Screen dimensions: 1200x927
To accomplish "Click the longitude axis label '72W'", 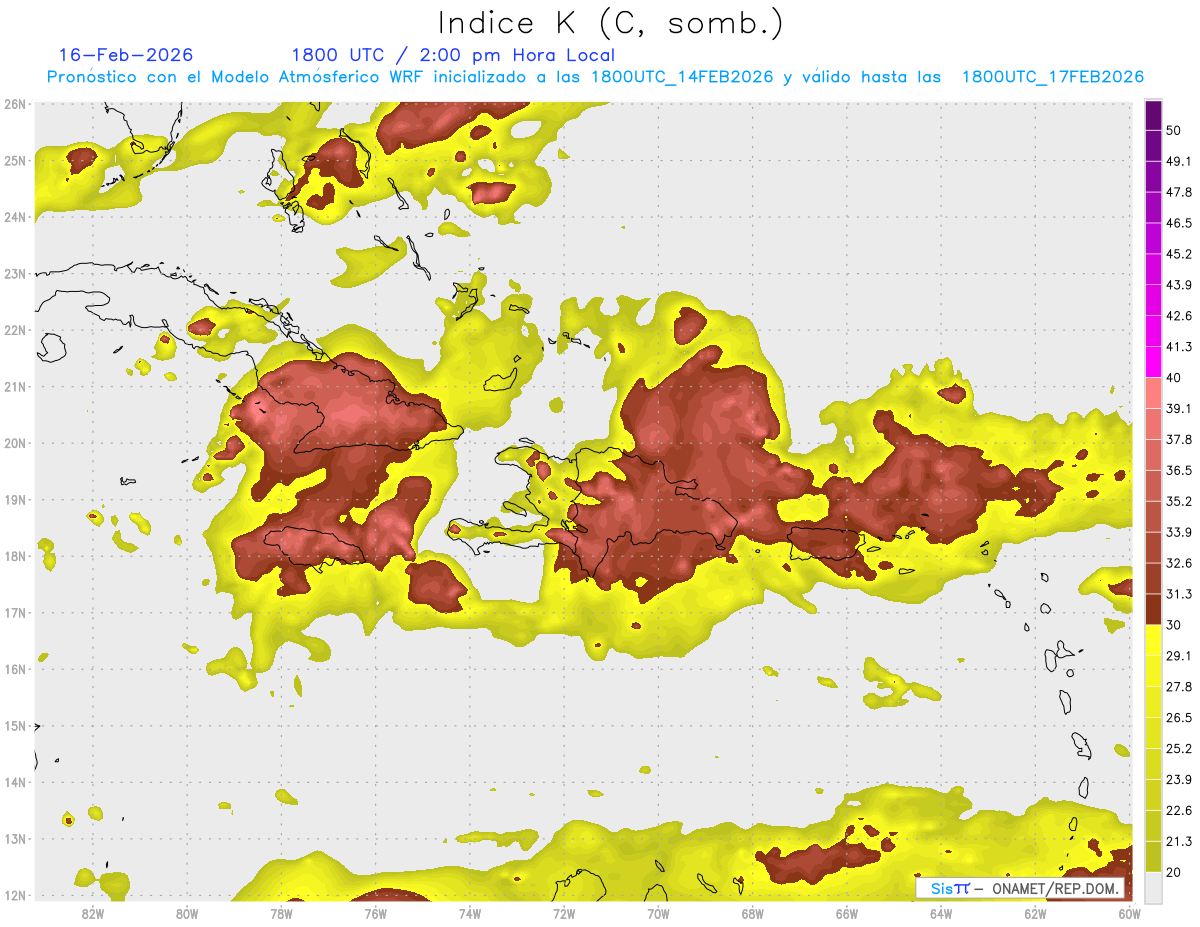I will tap(564, 913).
